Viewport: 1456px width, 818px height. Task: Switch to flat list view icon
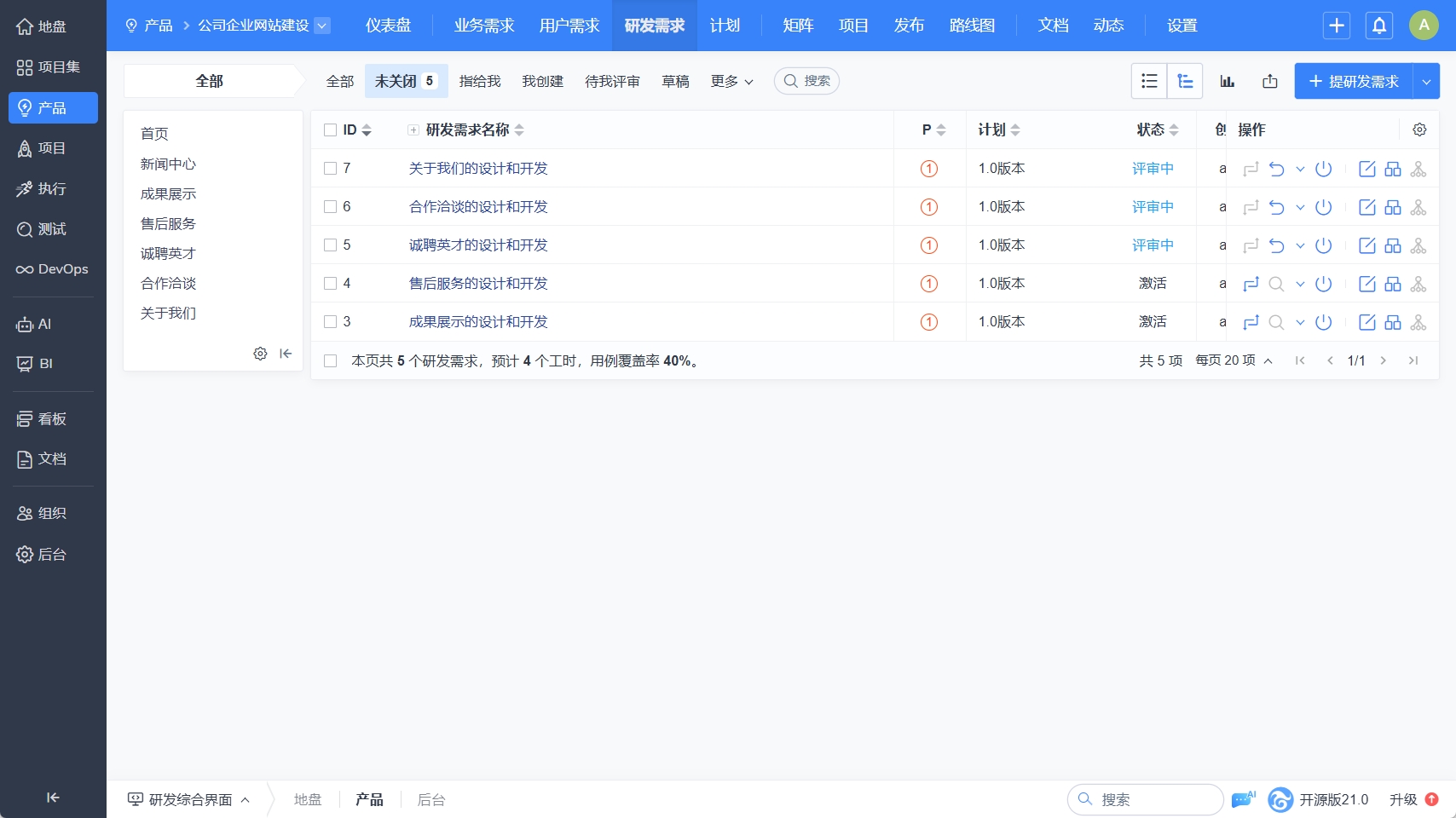point(1149,81)
